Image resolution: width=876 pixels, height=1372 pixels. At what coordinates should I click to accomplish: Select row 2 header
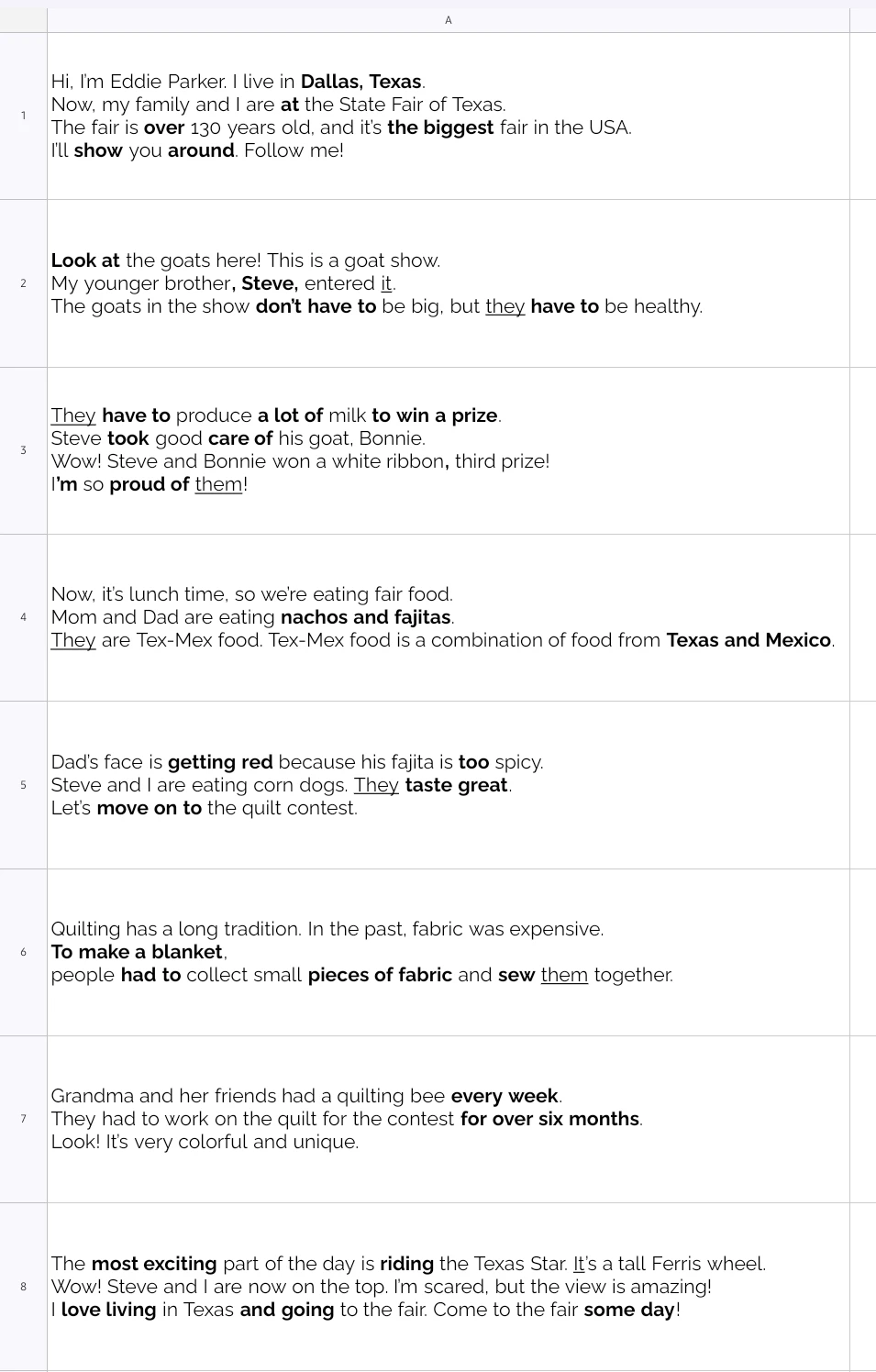[23, 283]
